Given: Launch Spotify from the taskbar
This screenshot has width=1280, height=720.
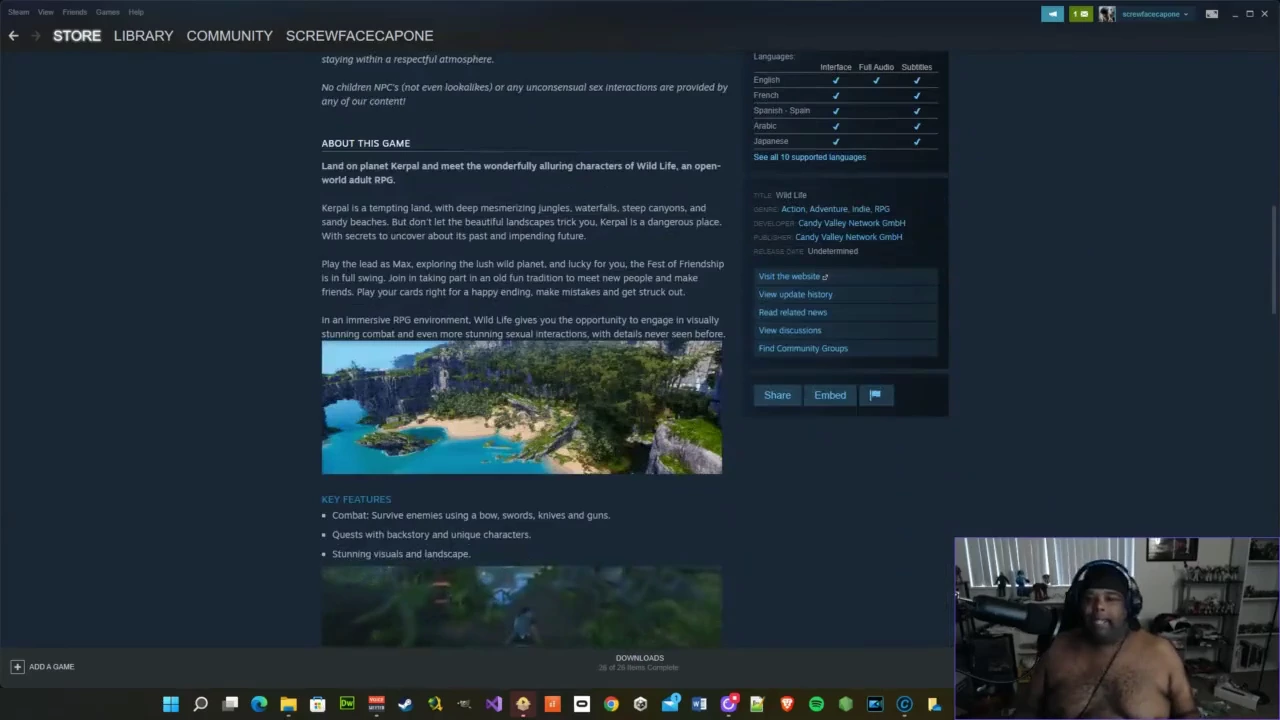Looking at the screenshot, I should (x=816, y=705).
